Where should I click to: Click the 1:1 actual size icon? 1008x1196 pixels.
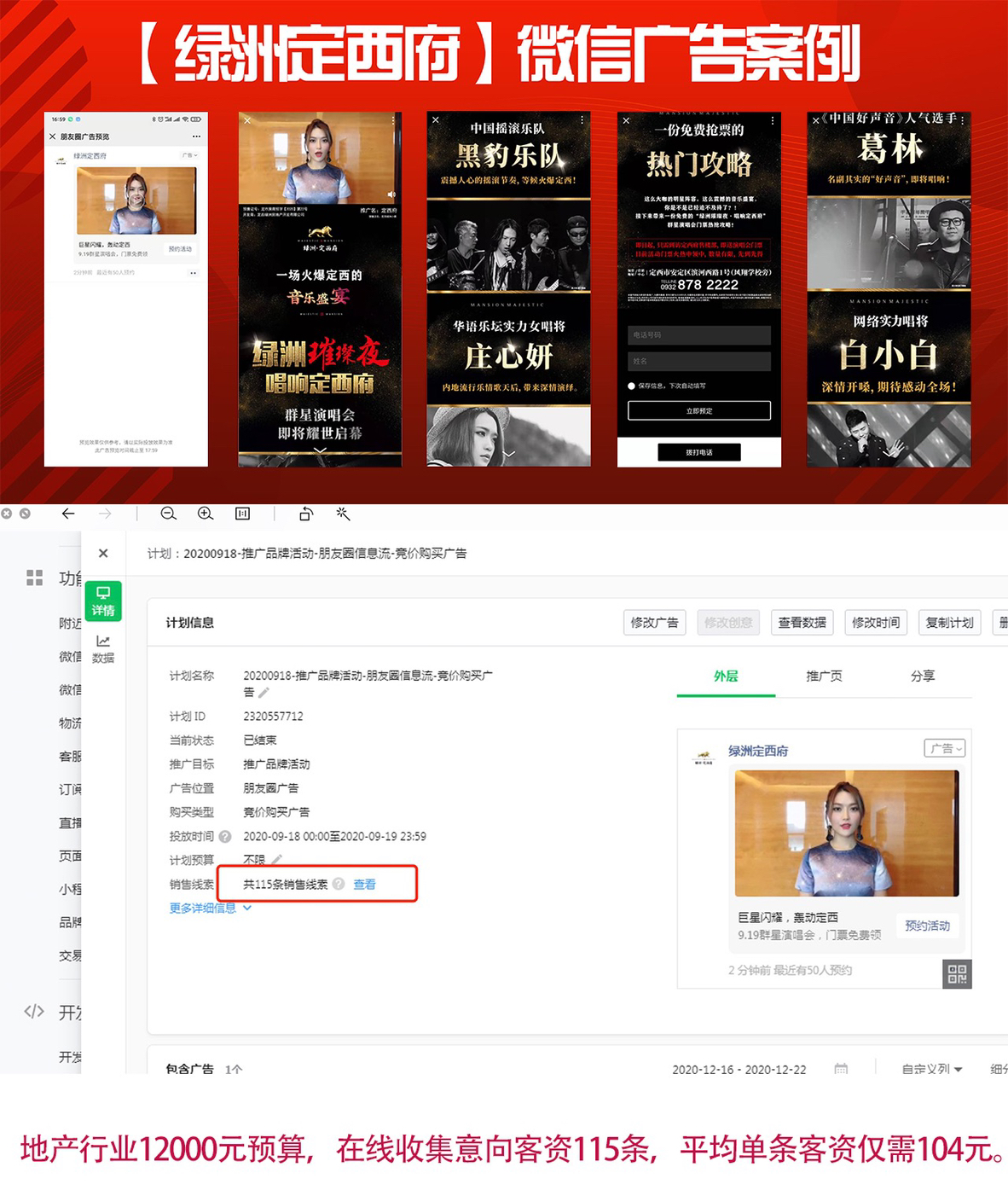click(243, 514)
